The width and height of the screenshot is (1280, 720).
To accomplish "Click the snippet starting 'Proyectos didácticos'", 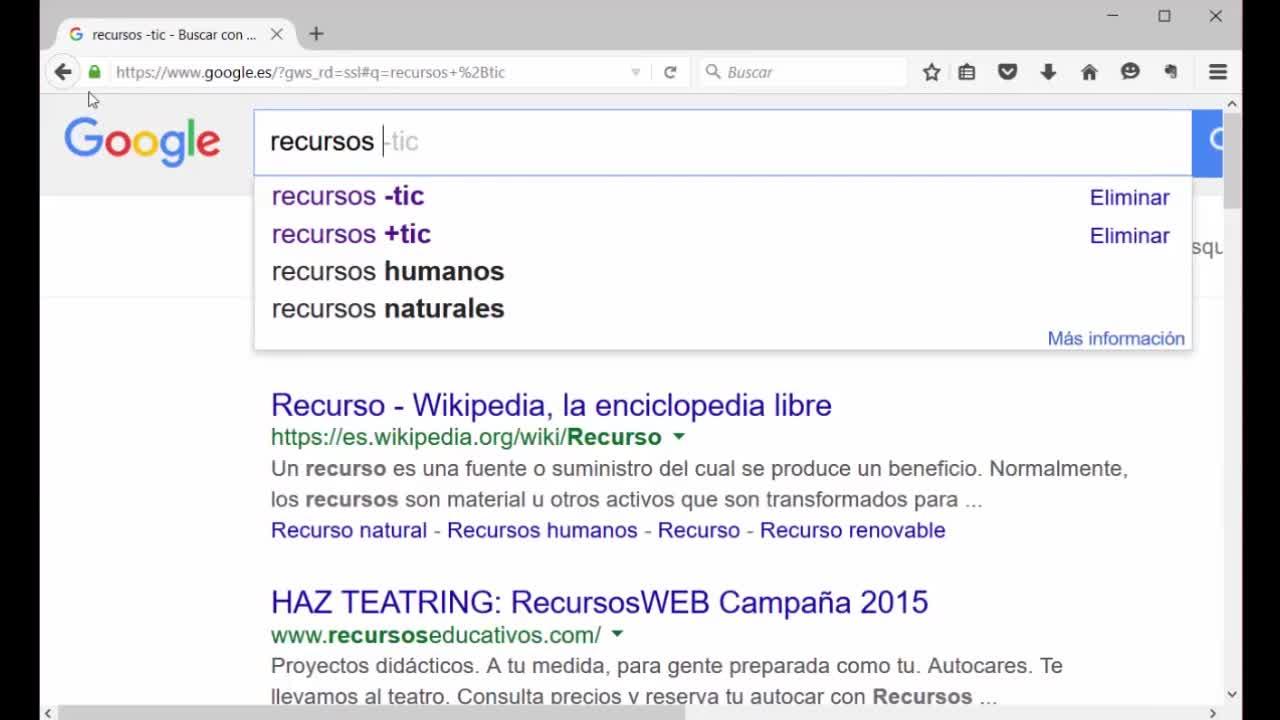I will click(x=667, y=681).
